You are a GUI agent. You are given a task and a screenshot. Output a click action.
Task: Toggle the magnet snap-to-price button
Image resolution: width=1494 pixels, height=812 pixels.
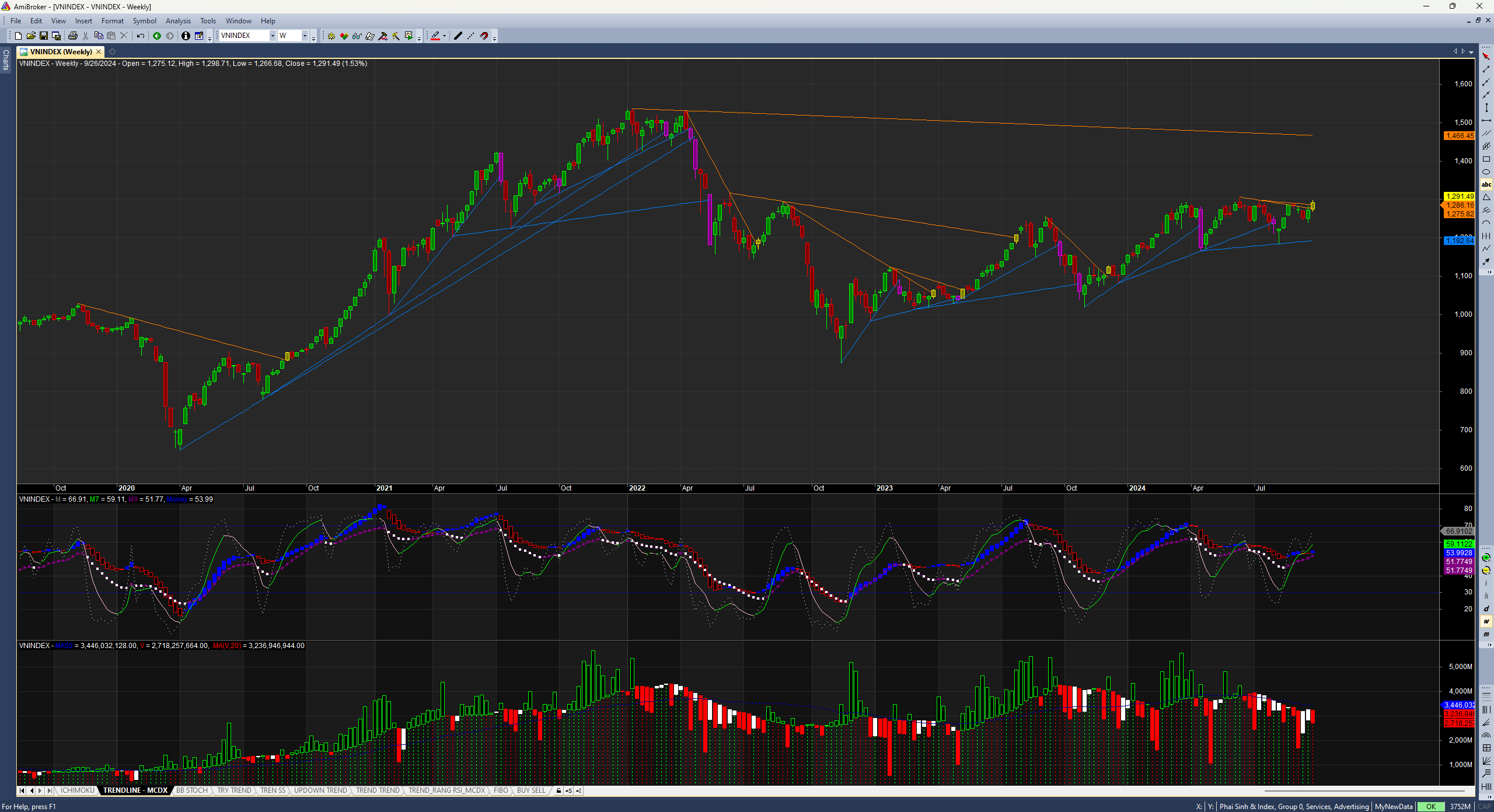pyautogui.click(x=484, y=36)
